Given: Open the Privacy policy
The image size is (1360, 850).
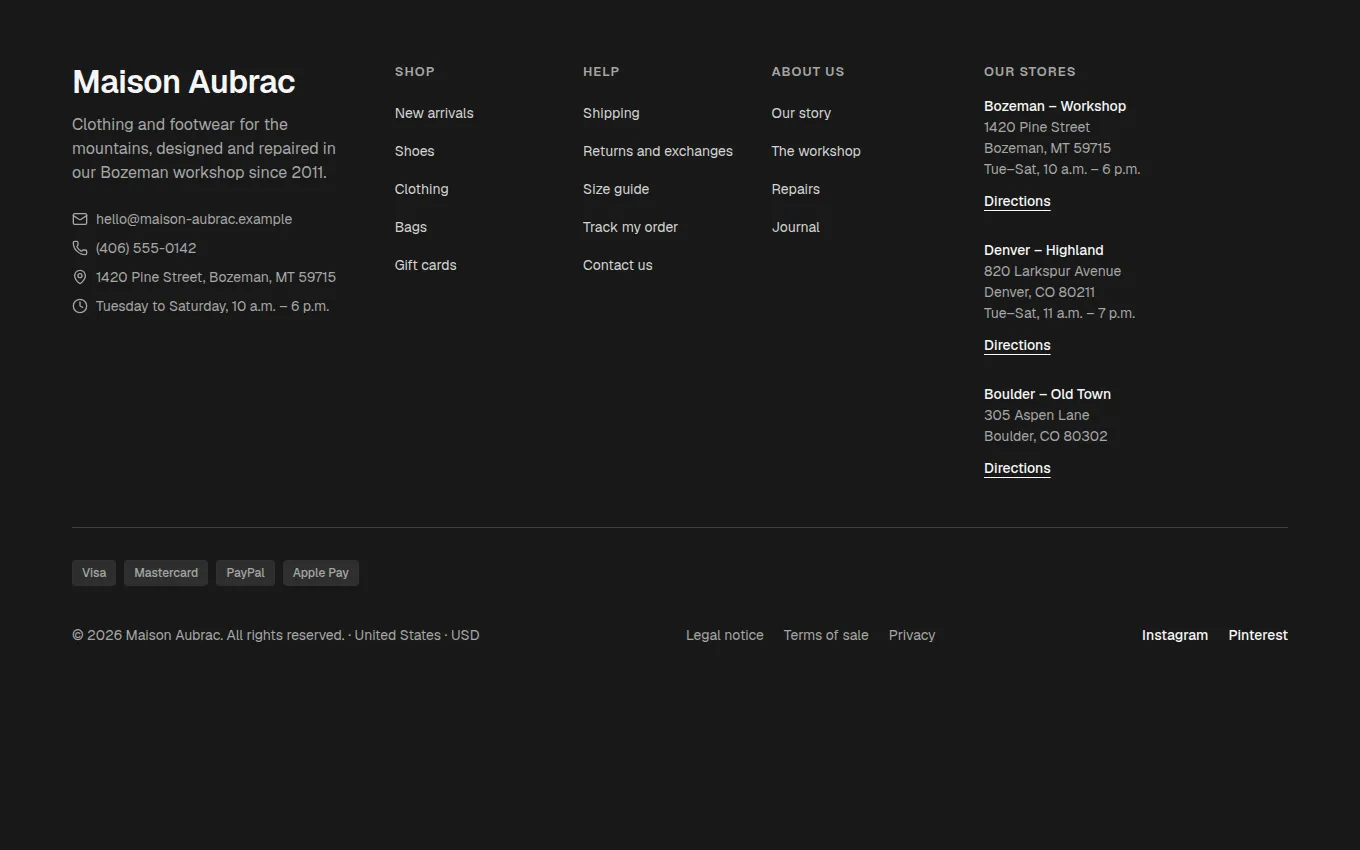Looking at the screenshot, I should point(912,635).
